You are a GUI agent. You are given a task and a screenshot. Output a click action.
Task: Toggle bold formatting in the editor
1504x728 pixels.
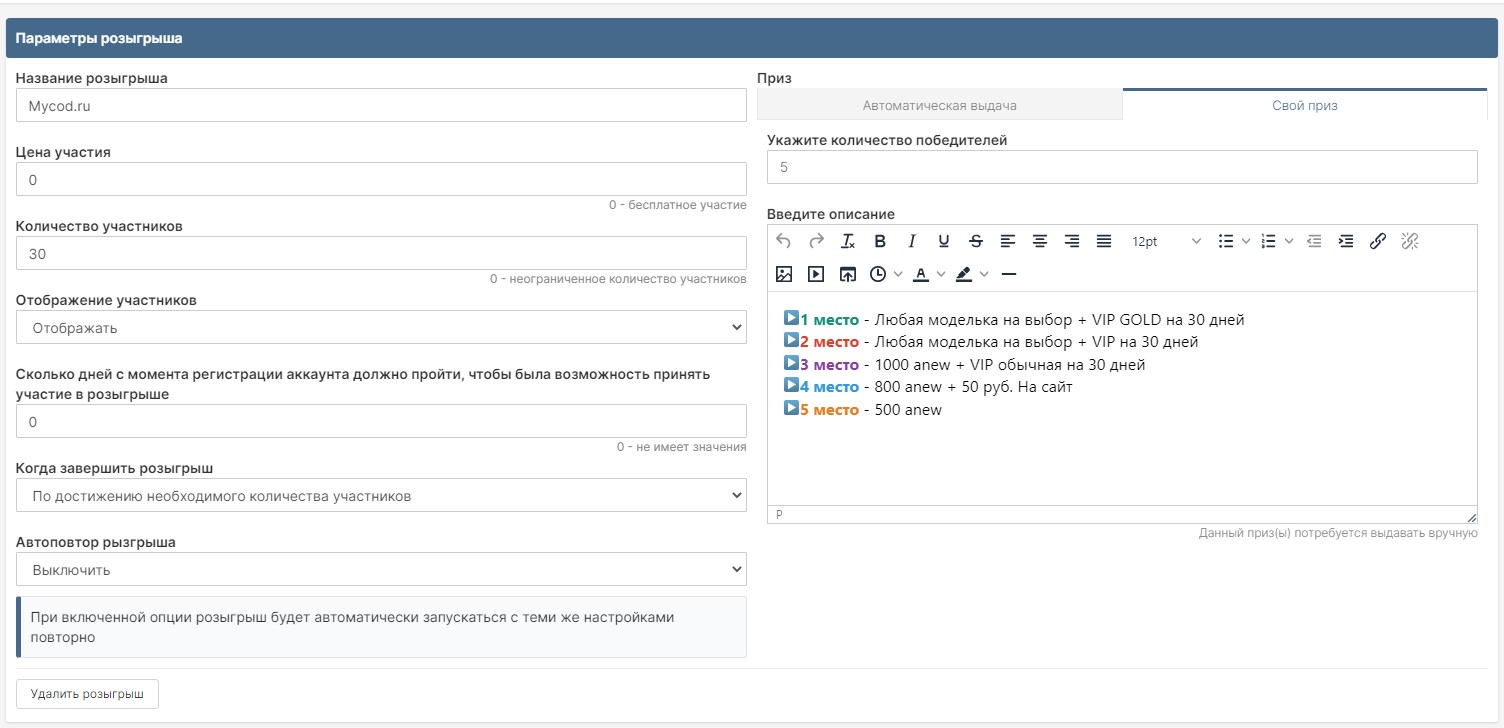point(880,241)
